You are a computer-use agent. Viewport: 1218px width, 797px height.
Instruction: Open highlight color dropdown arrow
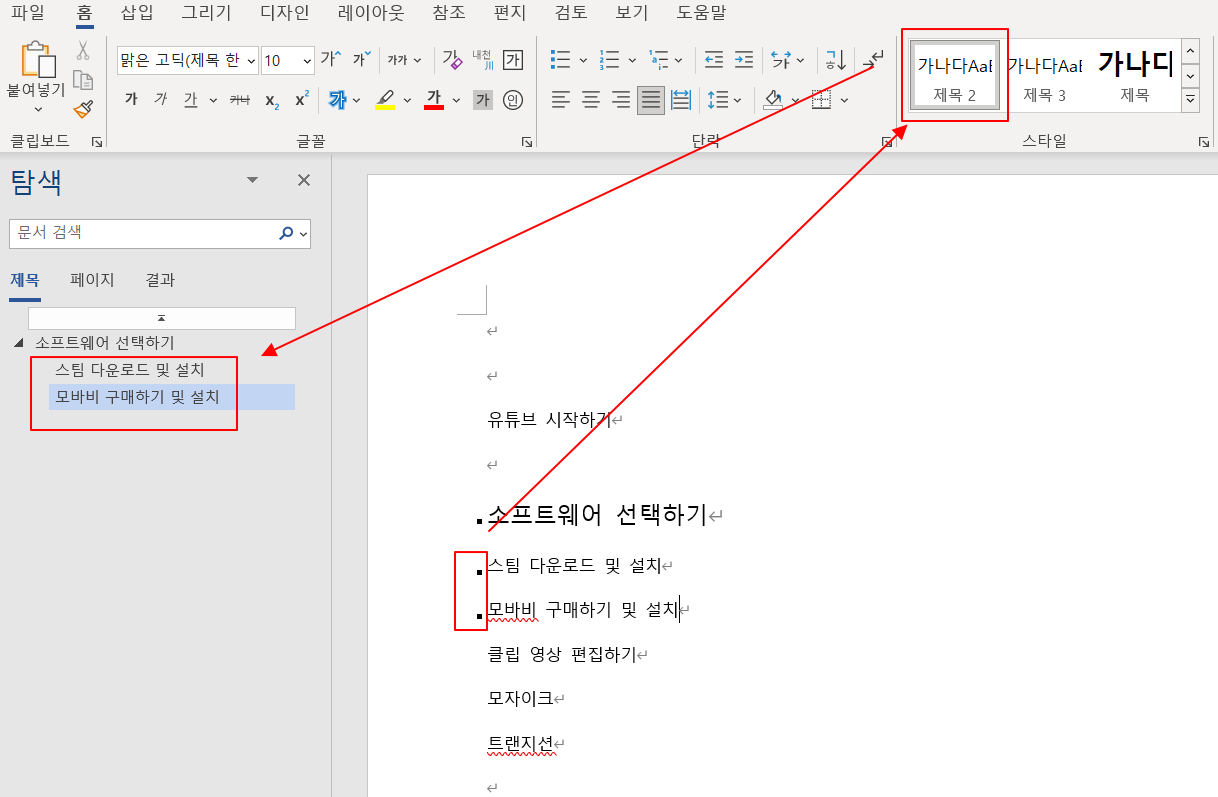tap(407, 100)
